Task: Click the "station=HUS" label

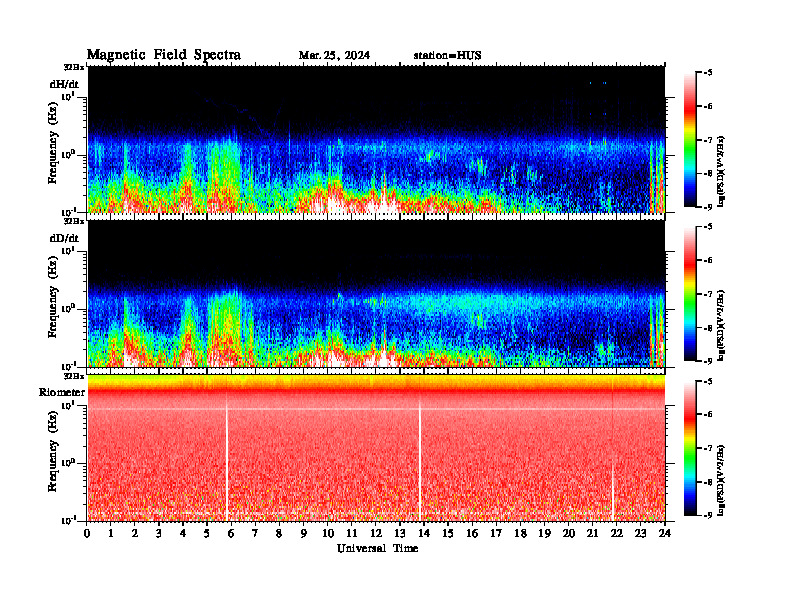Action: [447, 56]
